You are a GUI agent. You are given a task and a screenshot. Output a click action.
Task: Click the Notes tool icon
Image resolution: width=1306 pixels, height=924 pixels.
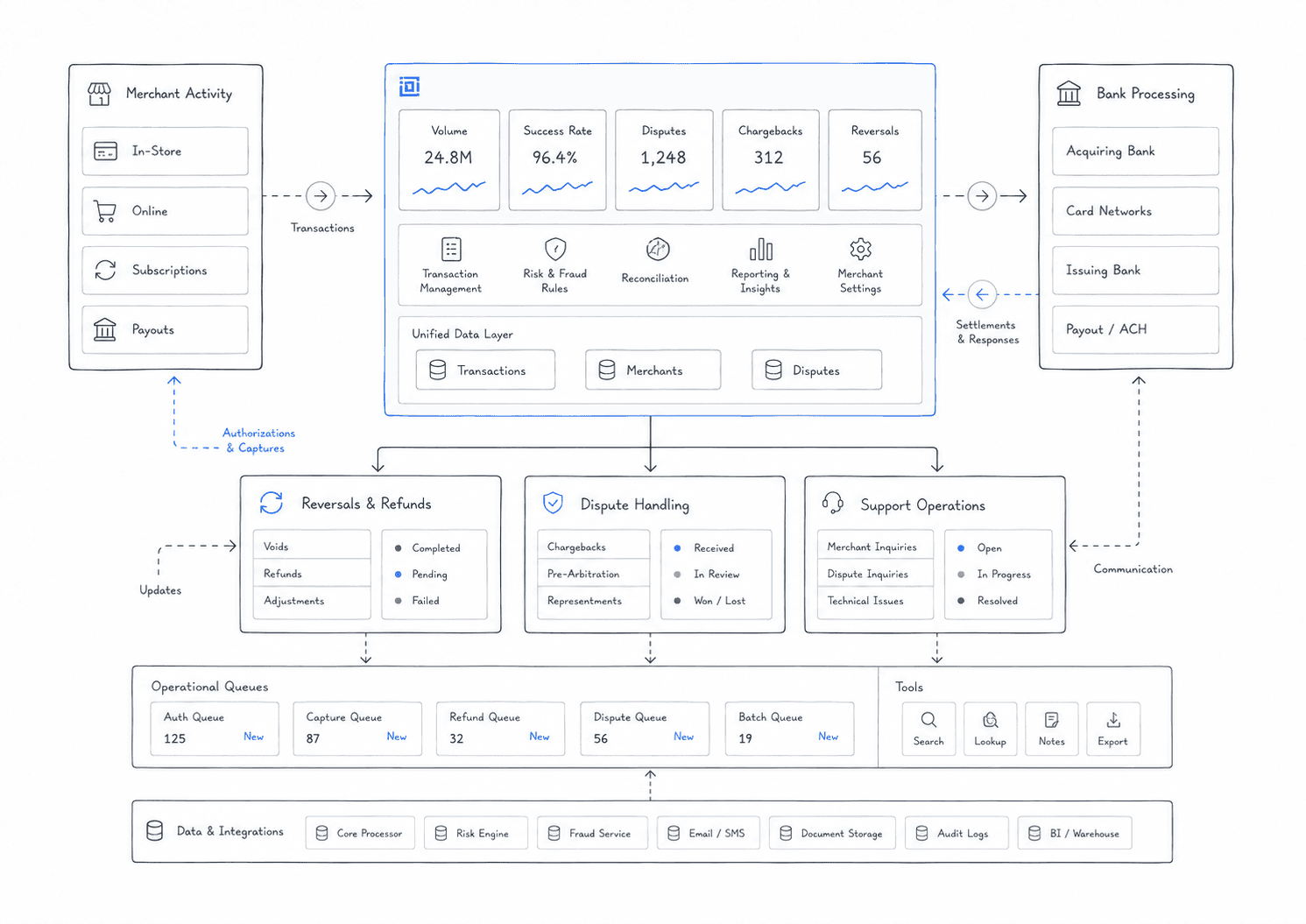coord(1051,720)
